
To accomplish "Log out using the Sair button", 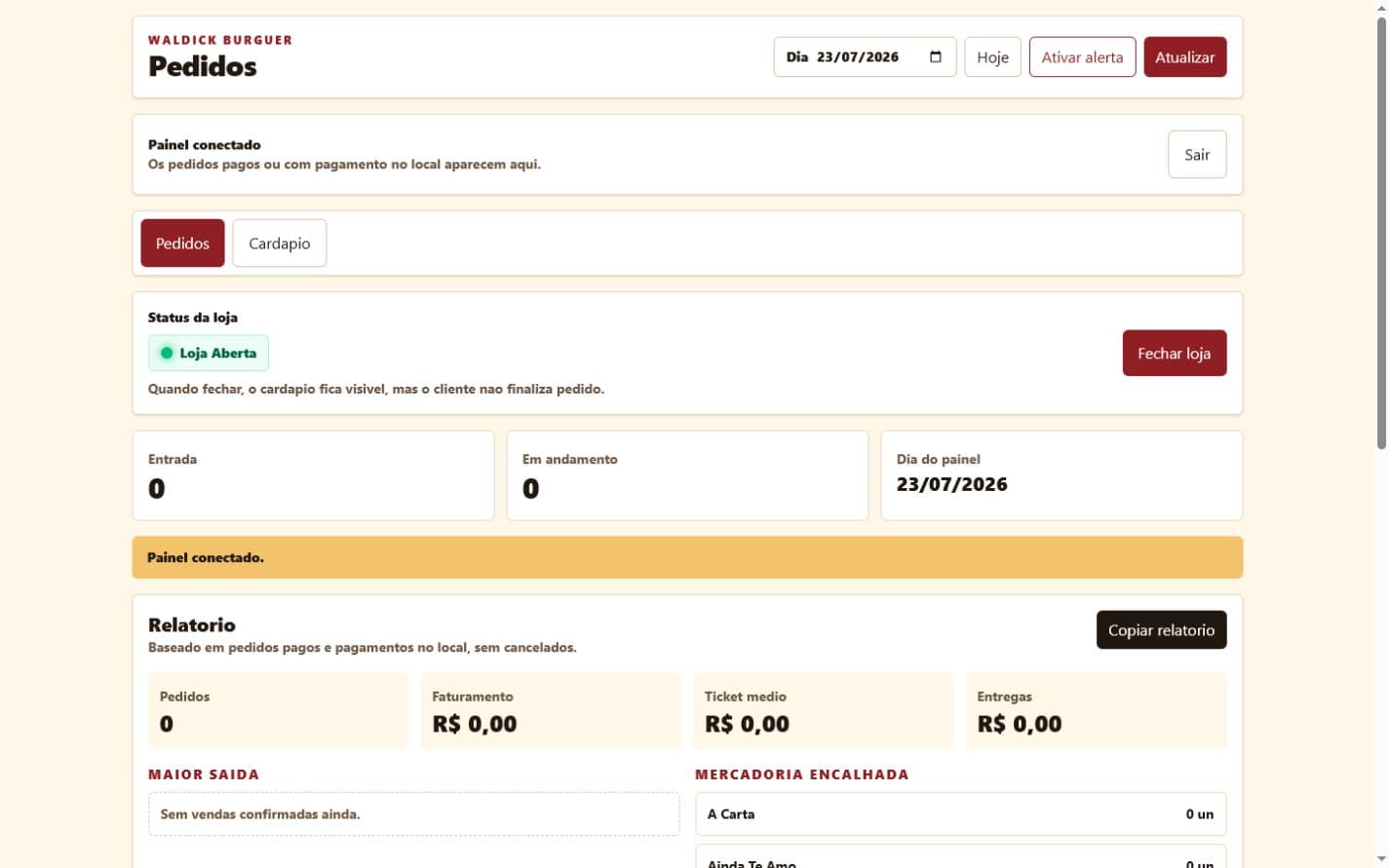I will click(x=1197, y=154).
